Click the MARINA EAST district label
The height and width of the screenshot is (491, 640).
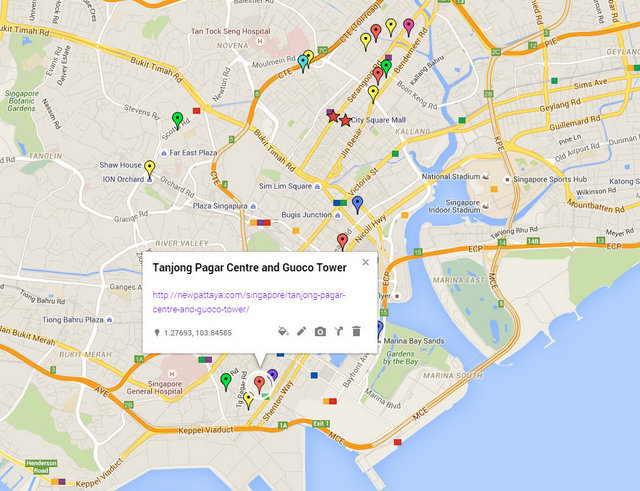tap(458, 280)
